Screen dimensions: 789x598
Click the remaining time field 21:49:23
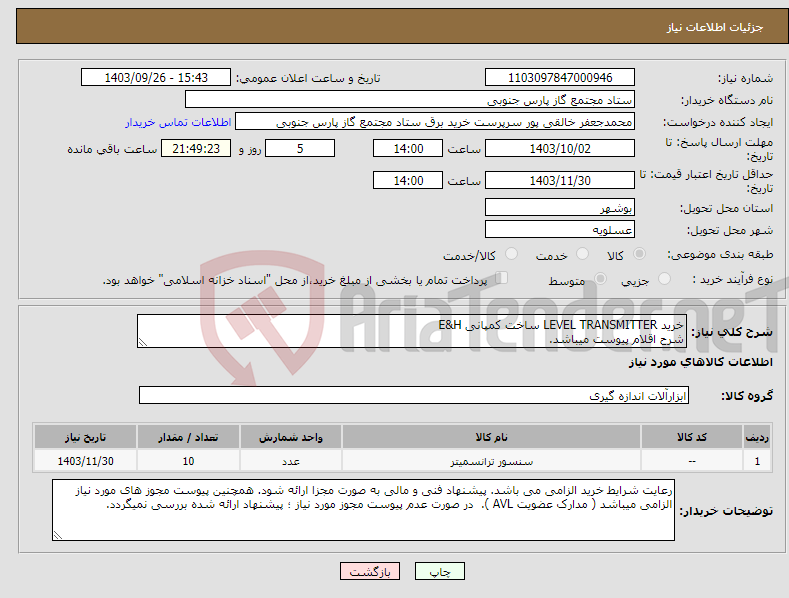pos(196,148)
